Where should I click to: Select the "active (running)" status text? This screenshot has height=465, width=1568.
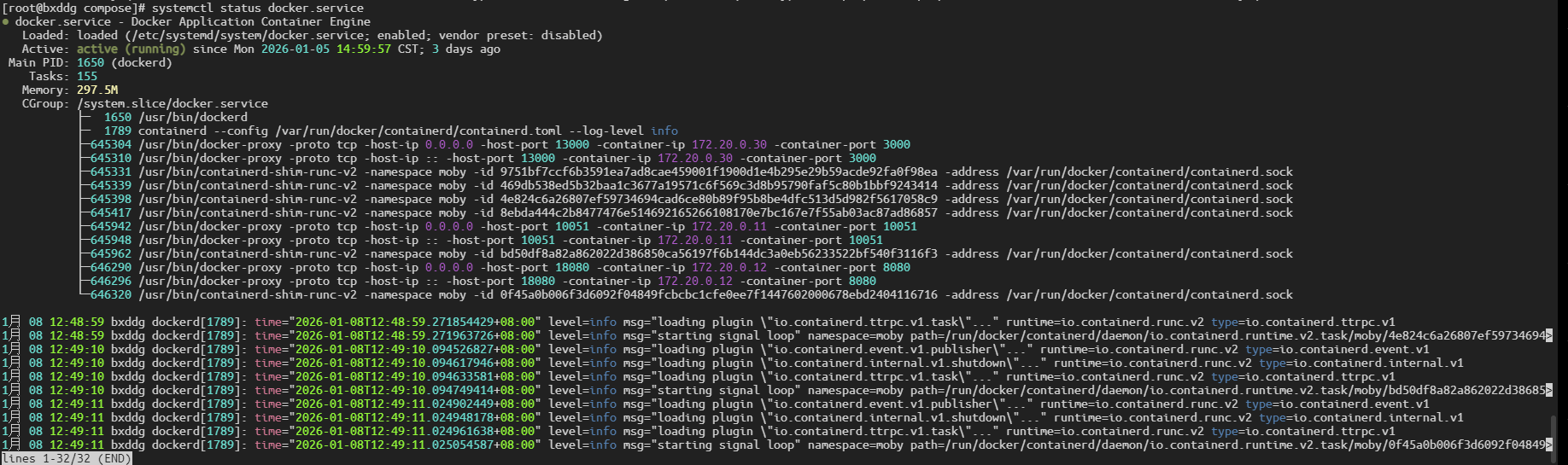[x=131, y=49]
